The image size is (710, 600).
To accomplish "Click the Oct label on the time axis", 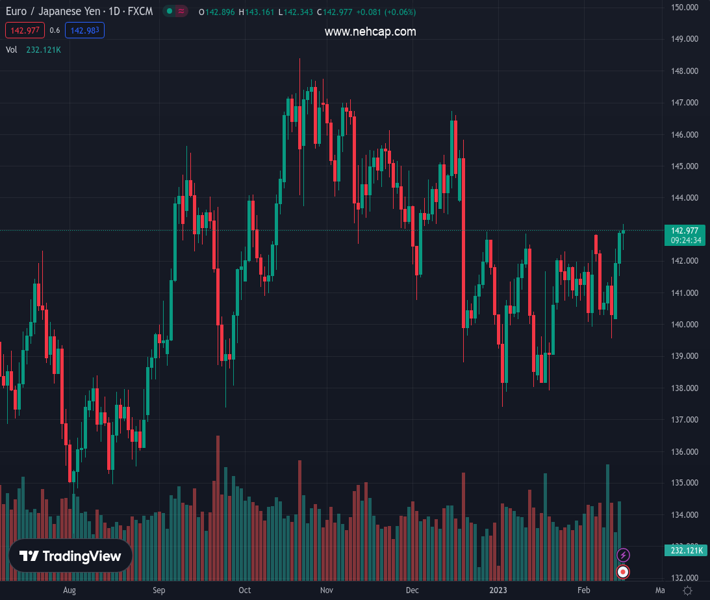I will pos(244,591).
